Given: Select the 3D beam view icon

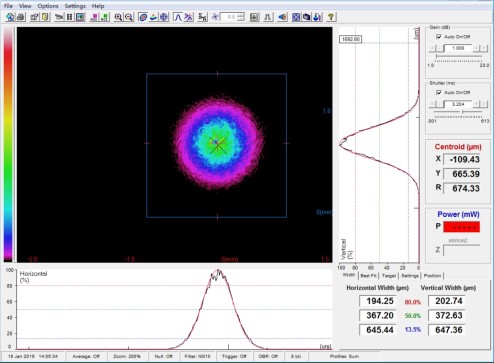Looking at the screenshot, I should pyautogui.click(x=154, y=17).
